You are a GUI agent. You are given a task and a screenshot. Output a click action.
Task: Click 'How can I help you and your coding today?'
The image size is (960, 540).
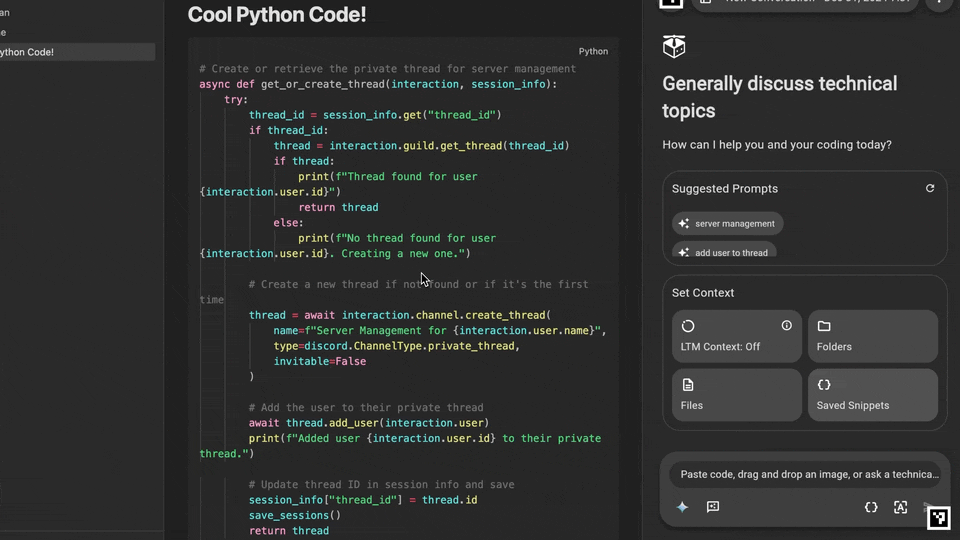(x=776, y=145)
